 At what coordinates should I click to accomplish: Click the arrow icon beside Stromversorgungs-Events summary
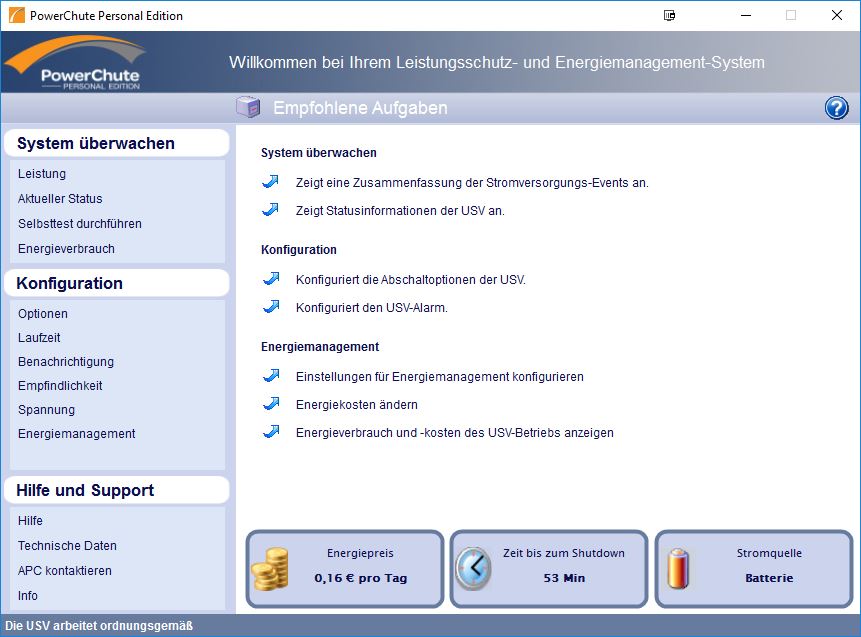pos(271,182)
